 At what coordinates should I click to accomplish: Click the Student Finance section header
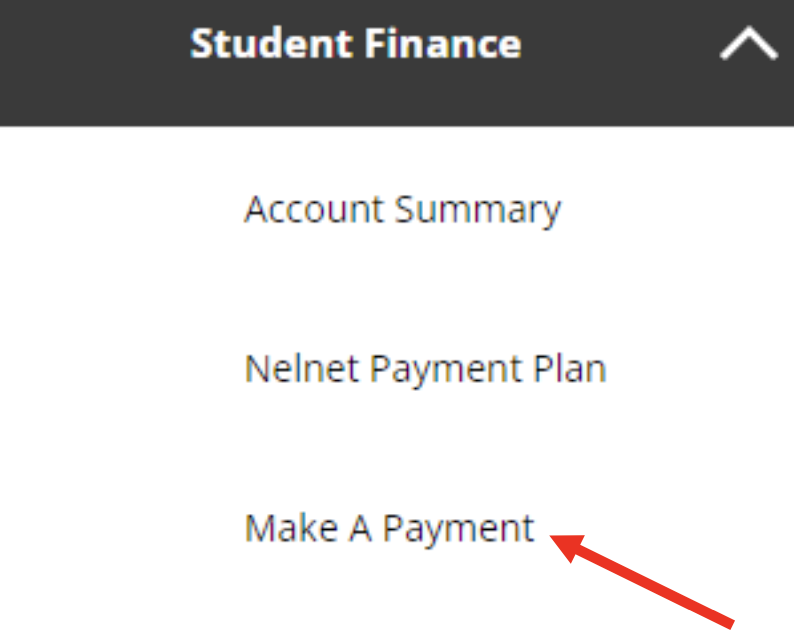pos(355,45)
